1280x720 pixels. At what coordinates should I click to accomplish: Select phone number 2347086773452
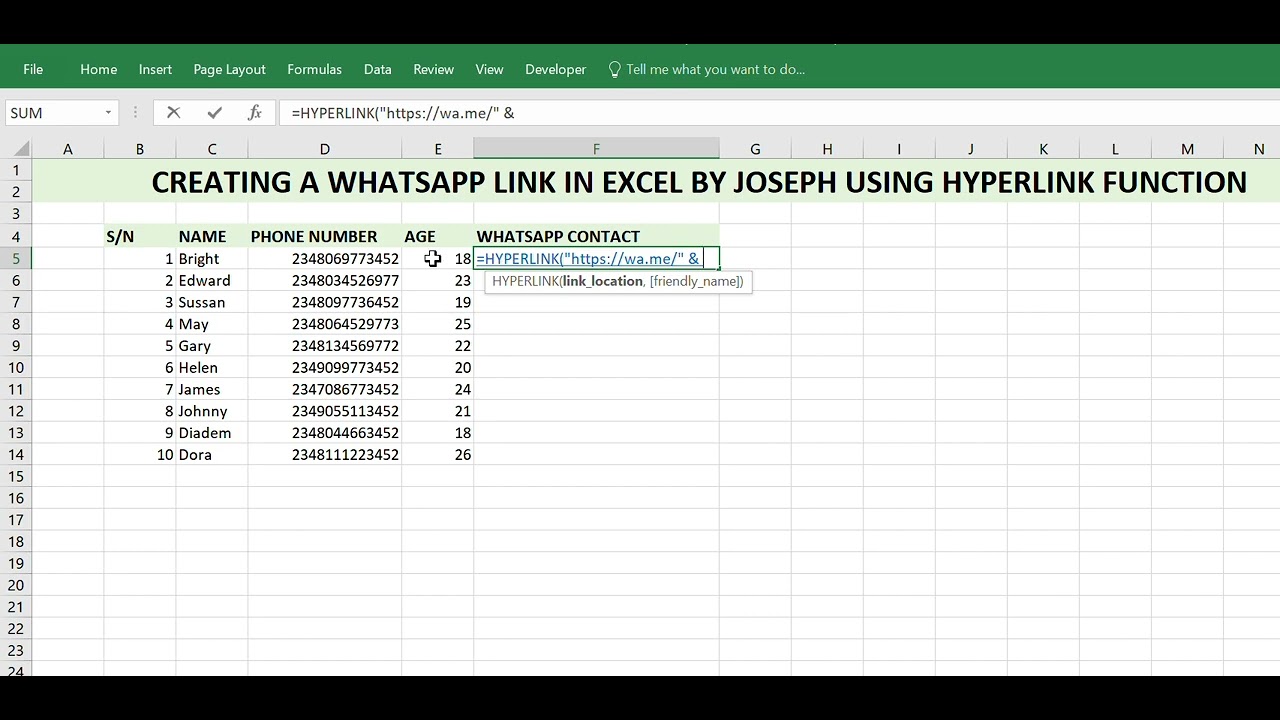pyautogui.click(x=324, y=390)
